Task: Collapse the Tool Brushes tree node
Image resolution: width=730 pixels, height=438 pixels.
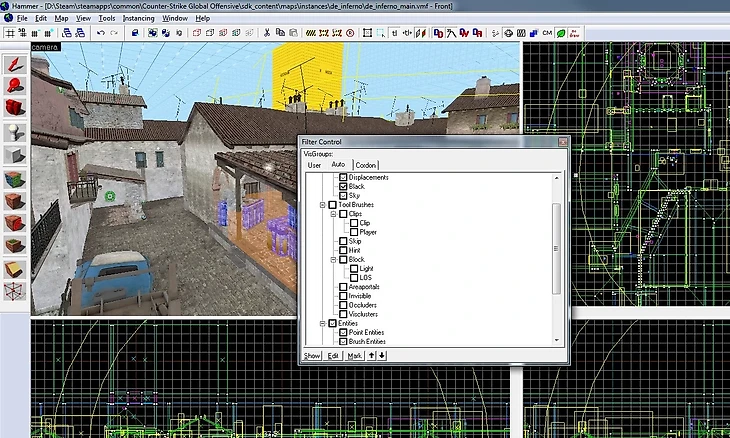Action: pos(322,205)
